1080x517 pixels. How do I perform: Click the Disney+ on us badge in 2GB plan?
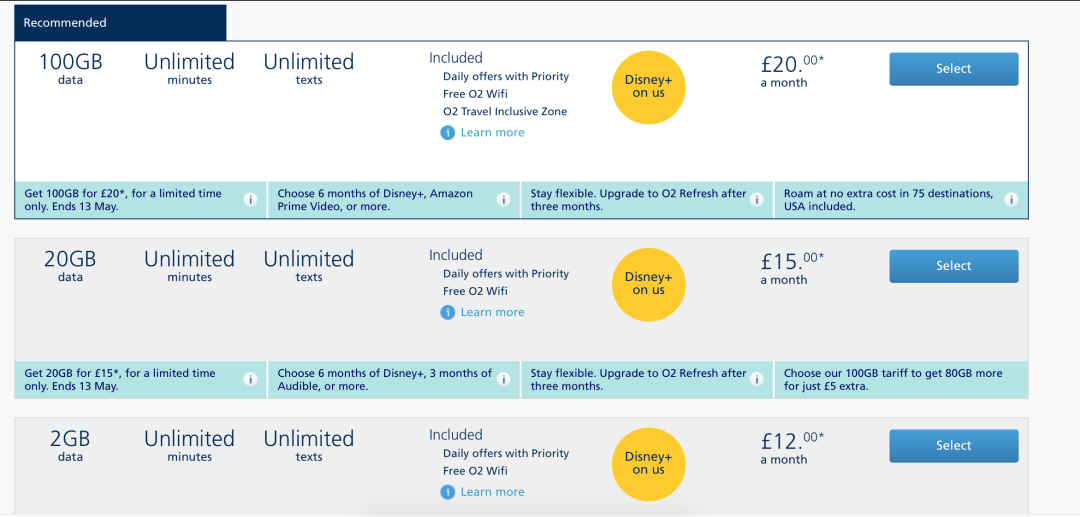point(648,463)
